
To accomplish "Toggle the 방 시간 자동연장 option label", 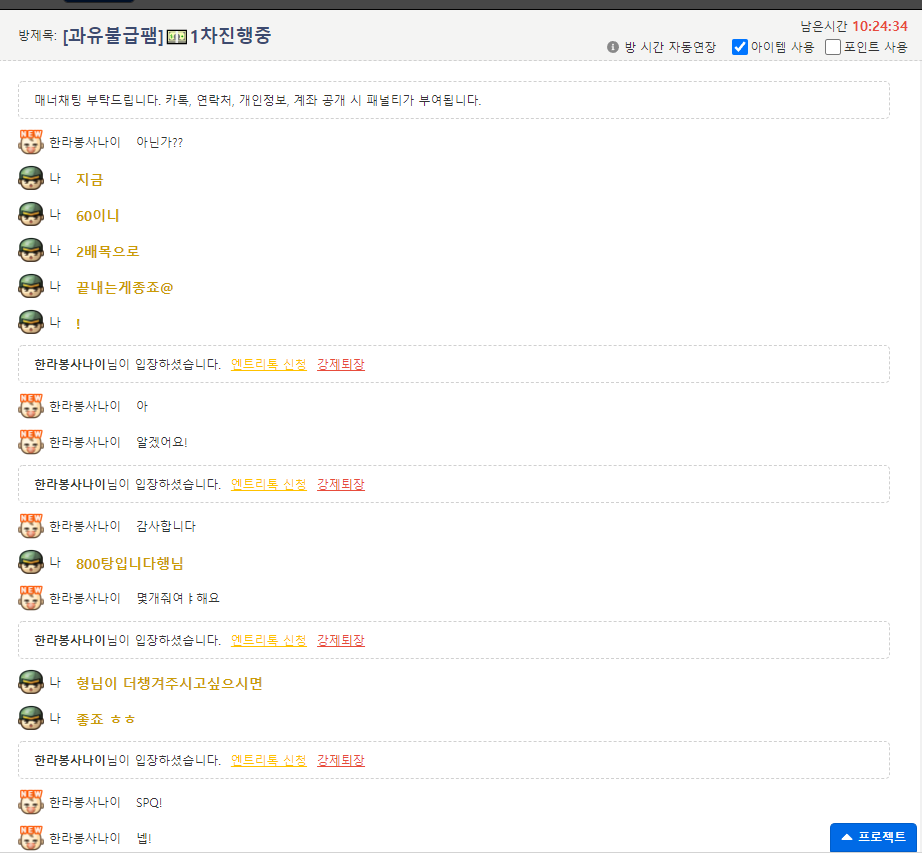I will pyautogui.click(x=670, y=47).
